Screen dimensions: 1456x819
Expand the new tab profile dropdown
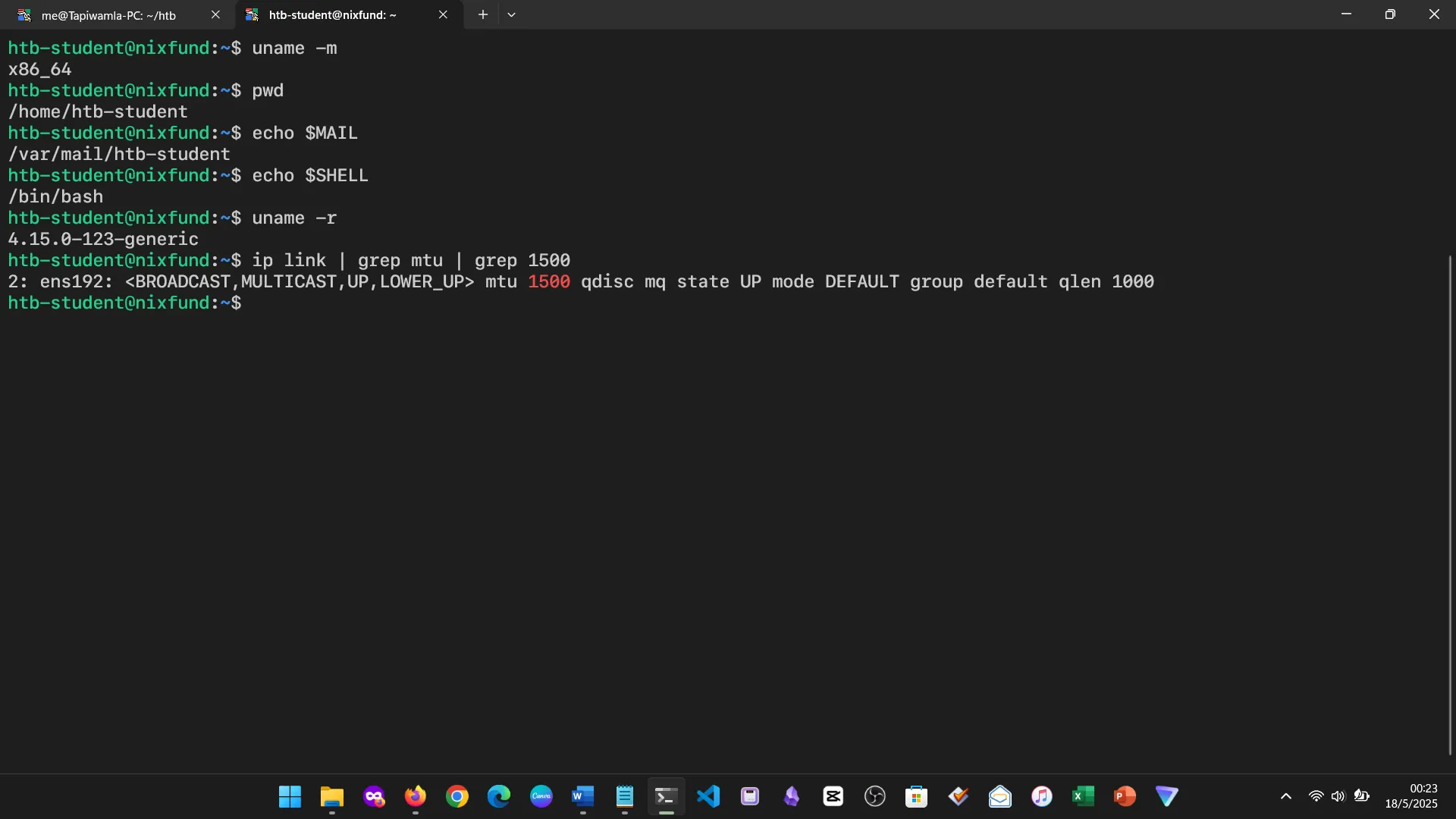(512, 14)
